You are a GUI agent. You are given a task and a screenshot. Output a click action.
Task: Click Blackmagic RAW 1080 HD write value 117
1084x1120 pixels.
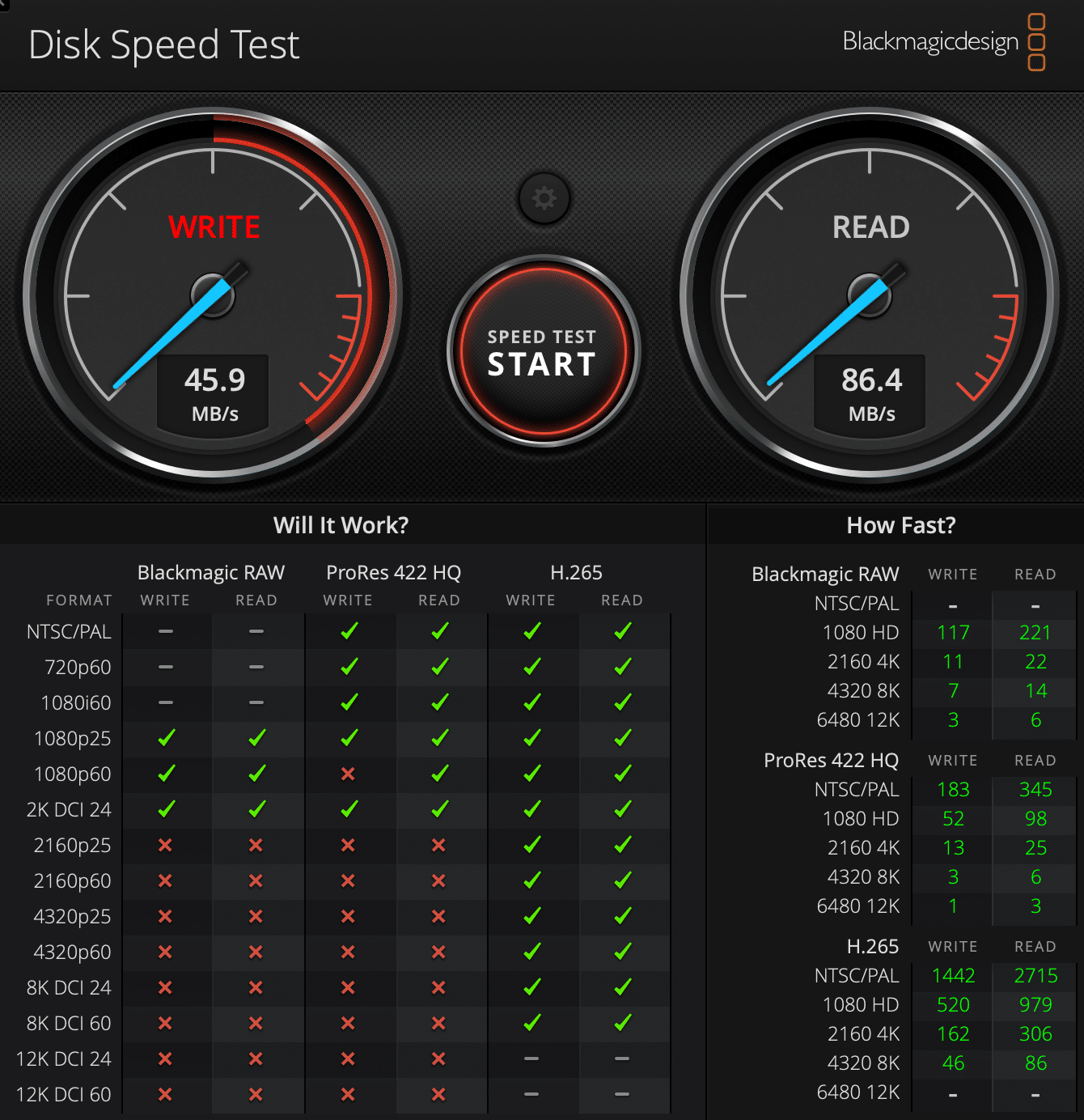953,632
